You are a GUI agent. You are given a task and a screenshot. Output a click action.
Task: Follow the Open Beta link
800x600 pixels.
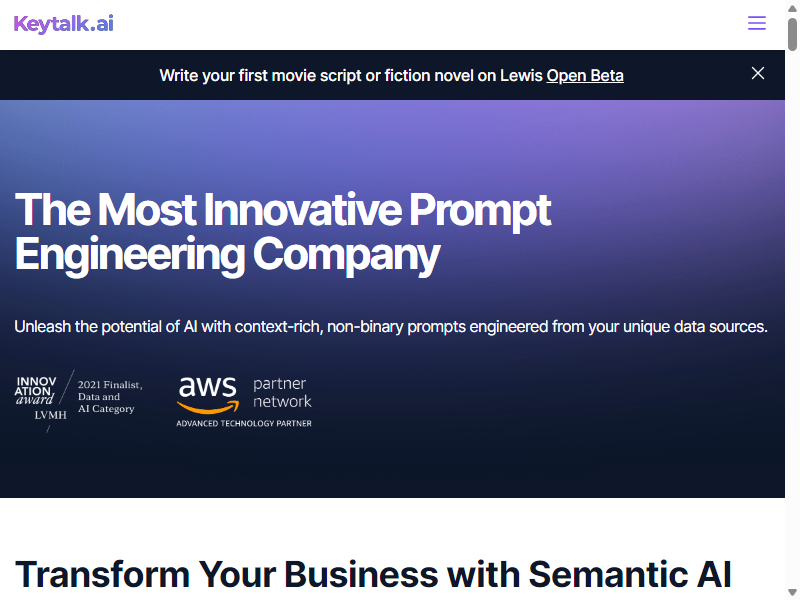click(585, 76)
